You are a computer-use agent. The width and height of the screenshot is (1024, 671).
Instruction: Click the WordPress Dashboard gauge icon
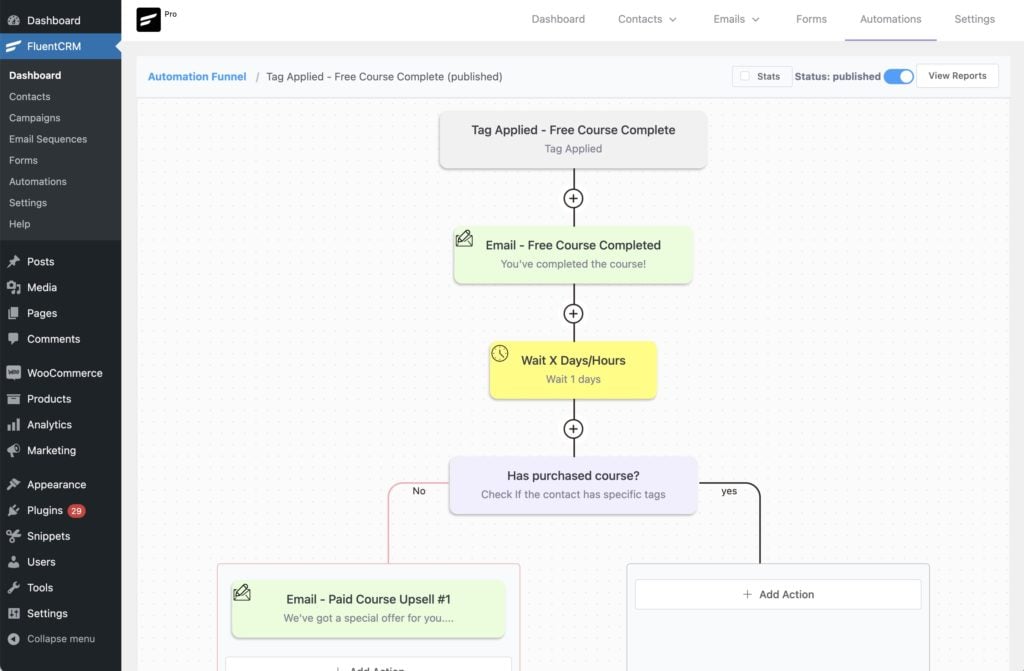point(13,20)
